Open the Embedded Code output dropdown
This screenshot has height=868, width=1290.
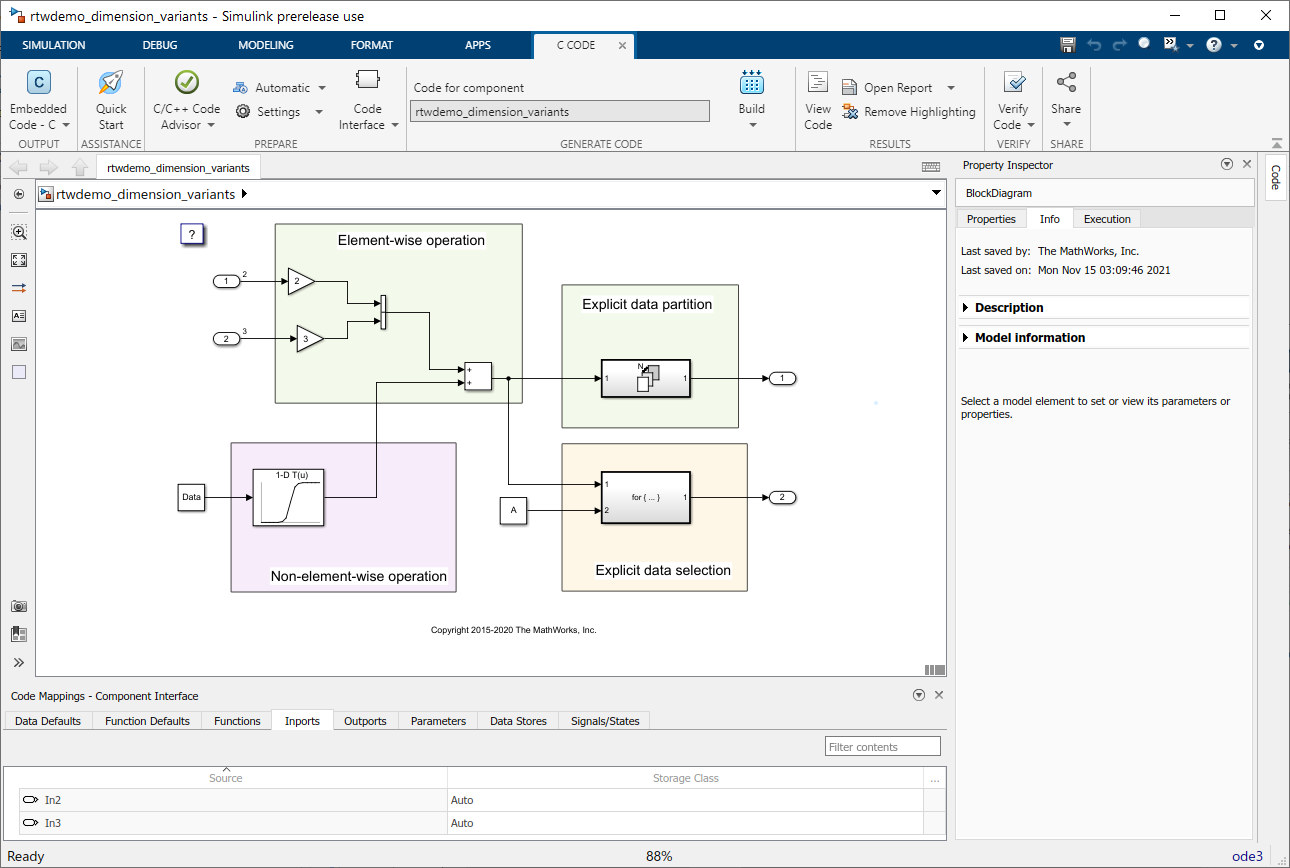tap(66, 125)
